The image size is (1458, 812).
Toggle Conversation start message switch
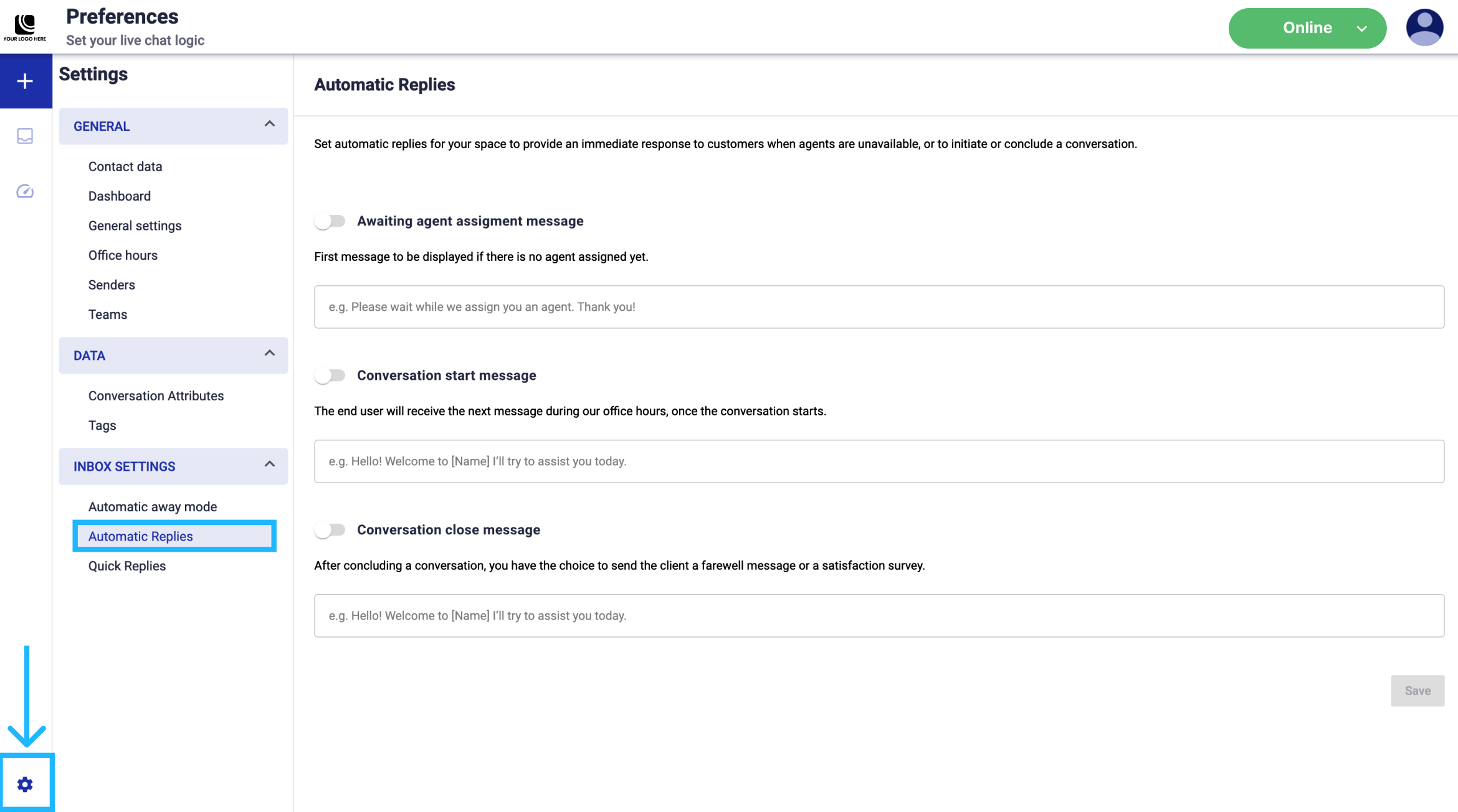(330, 375)
